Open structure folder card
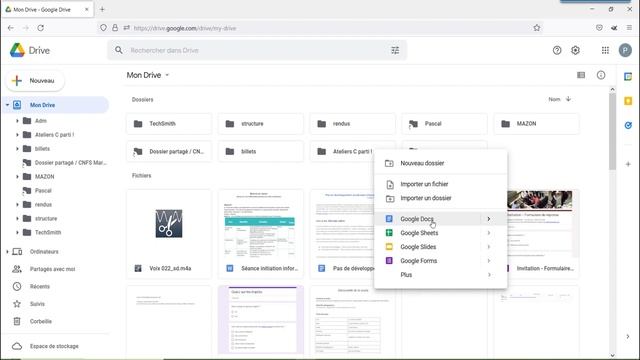Image resolution: width=640 pixels, height=360 pixels. [261, 124]
